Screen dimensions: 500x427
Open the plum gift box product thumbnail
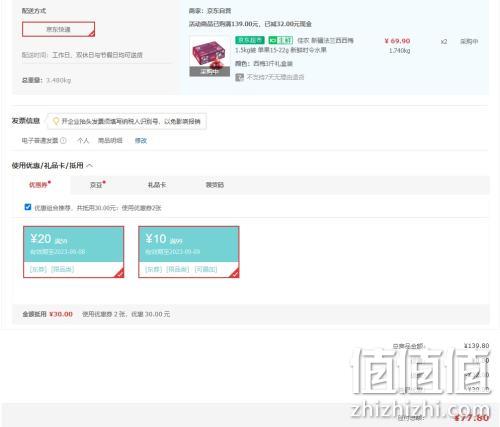point(210,56)
